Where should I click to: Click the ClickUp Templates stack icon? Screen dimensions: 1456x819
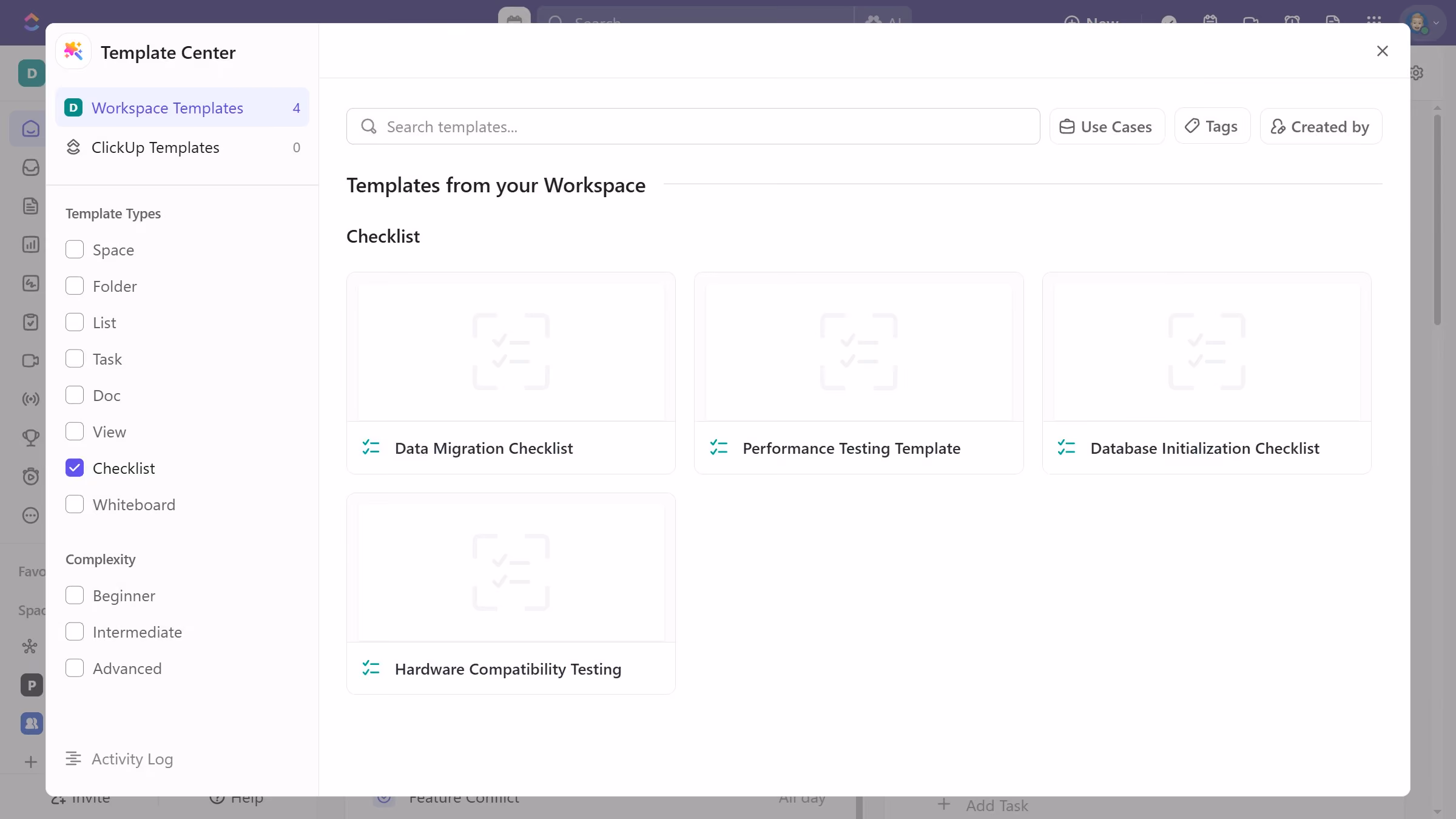[x=73, y=147]
